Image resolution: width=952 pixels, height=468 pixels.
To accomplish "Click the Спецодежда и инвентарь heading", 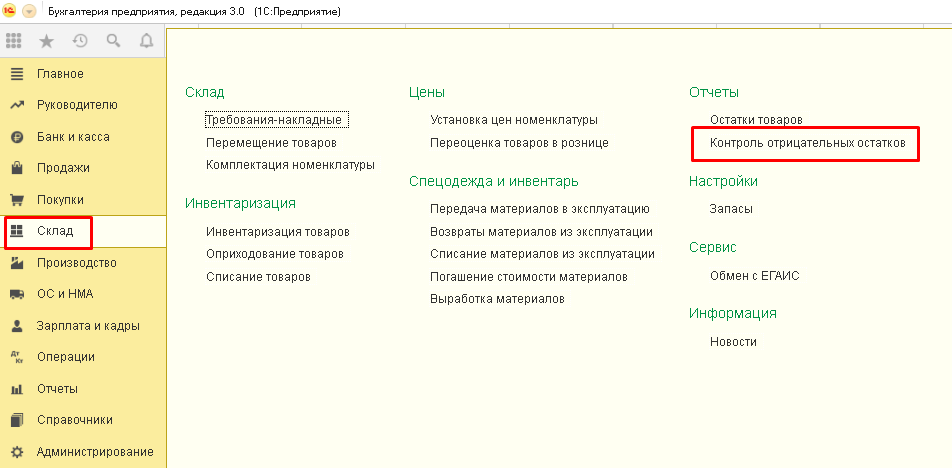I will coord(494,181).
